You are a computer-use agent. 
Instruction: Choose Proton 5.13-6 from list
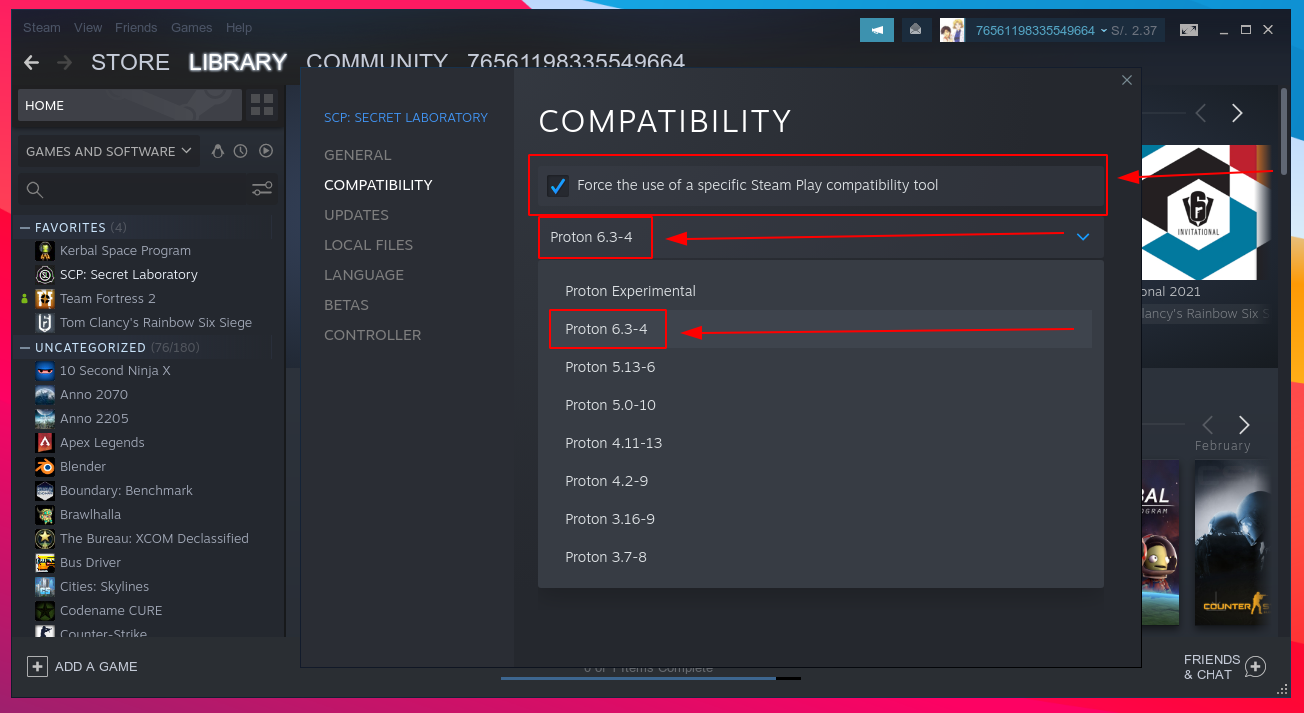(x=821, y=367)
